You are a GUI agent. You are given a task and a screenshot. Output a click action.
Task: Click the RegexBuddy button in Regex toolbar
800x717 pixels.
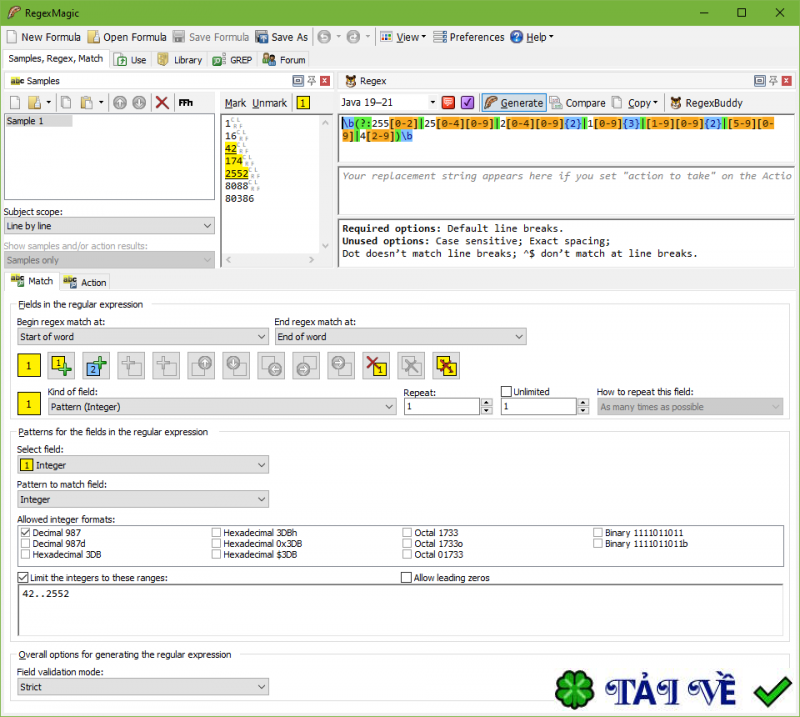706,103
